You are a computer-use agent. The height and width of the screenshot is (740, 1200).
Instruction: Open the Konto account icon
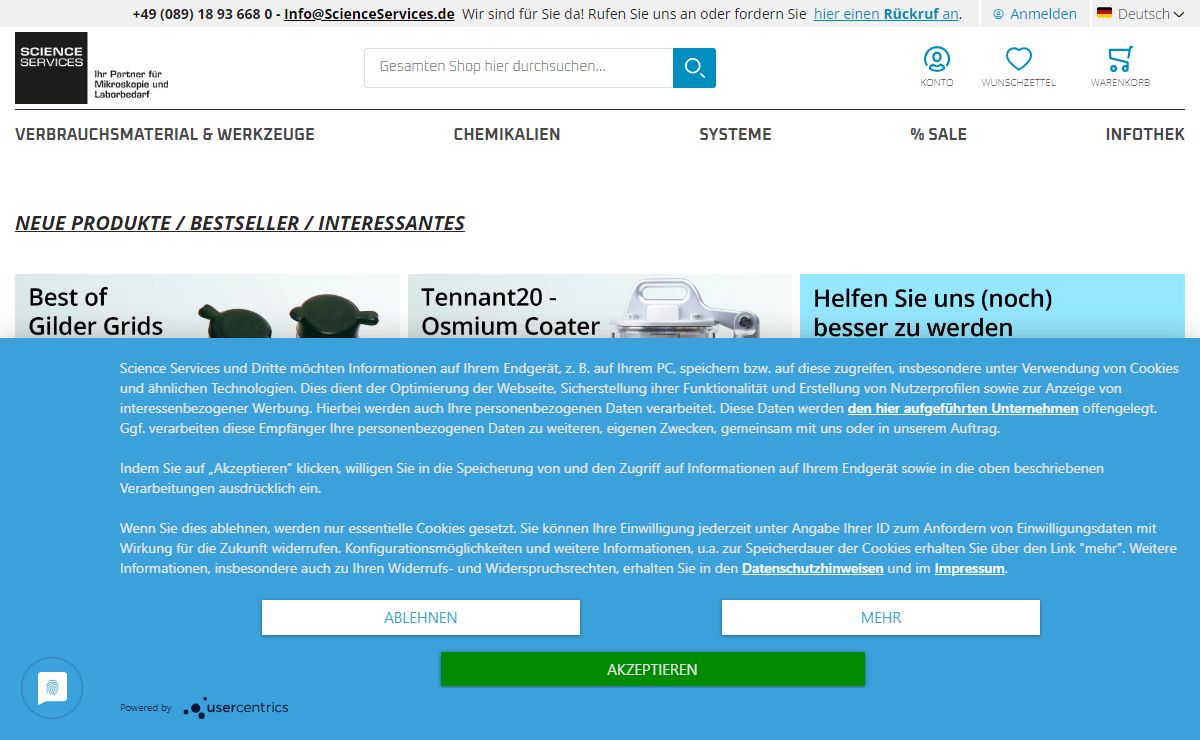coord(937,67)
